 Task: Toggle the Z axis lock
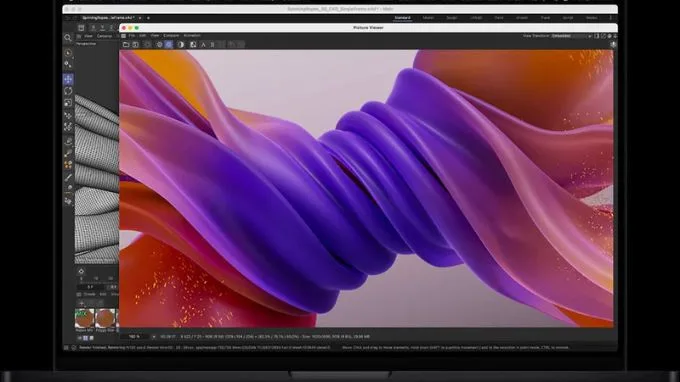(111, 27)
